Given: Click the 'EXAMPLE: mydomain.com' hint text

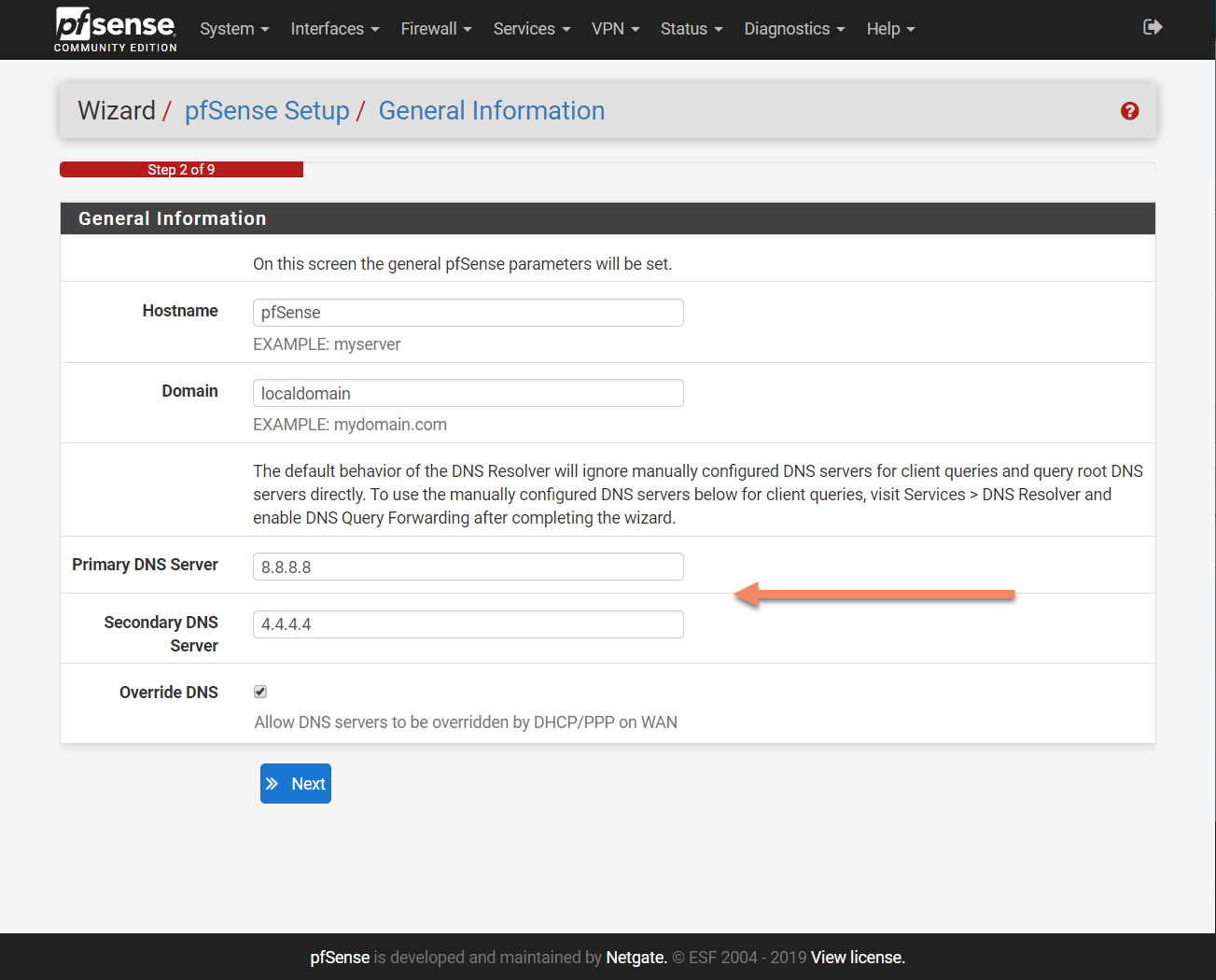Looking at the screenshot, I should [x=350, y=425].
